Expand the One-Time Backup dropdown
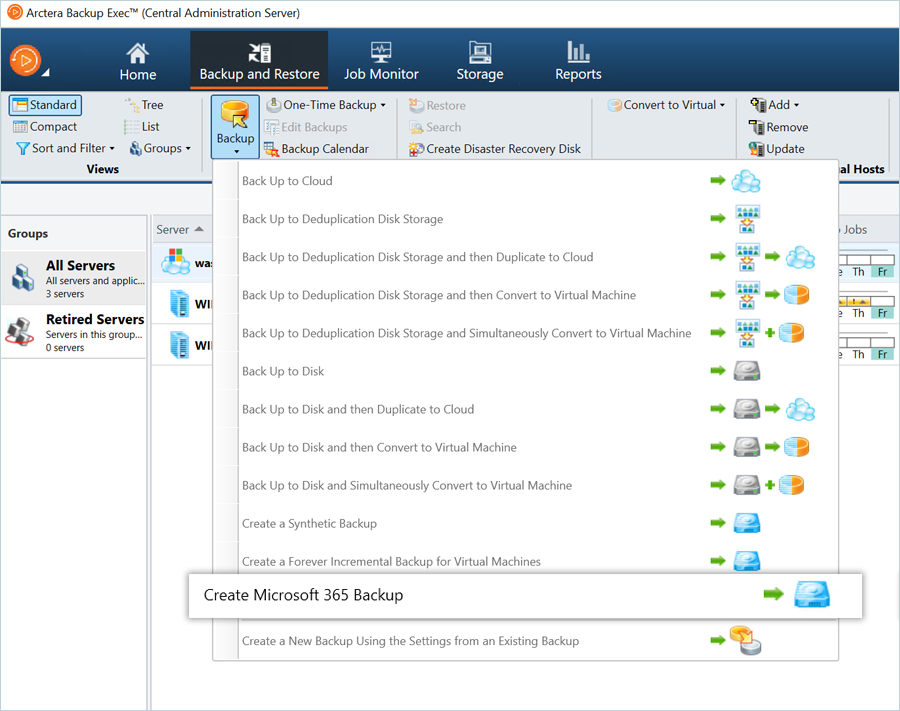This screenshot has width=900, height=711. click(x=326, y=105)
